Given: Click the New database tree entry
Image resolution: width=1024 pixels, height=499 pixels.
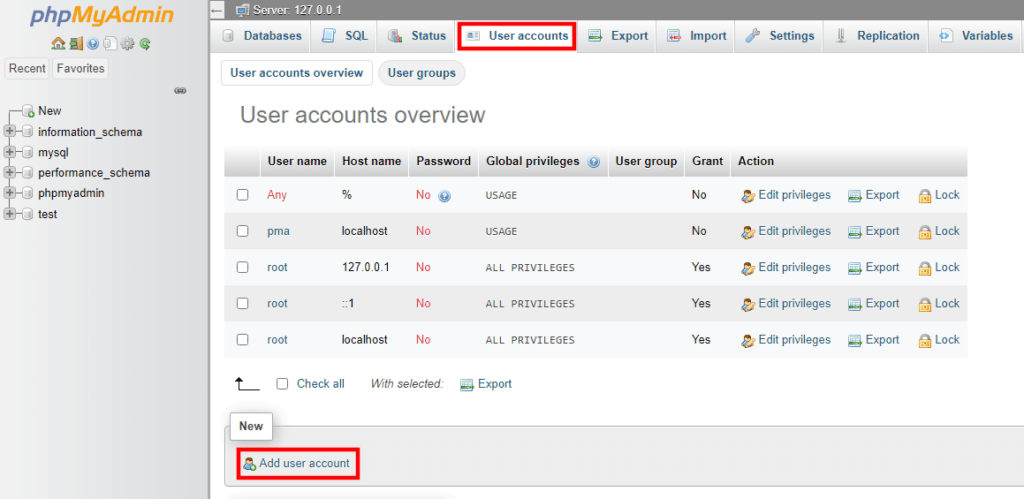Looking at the screenshot, I should click(x=50, y=111).
